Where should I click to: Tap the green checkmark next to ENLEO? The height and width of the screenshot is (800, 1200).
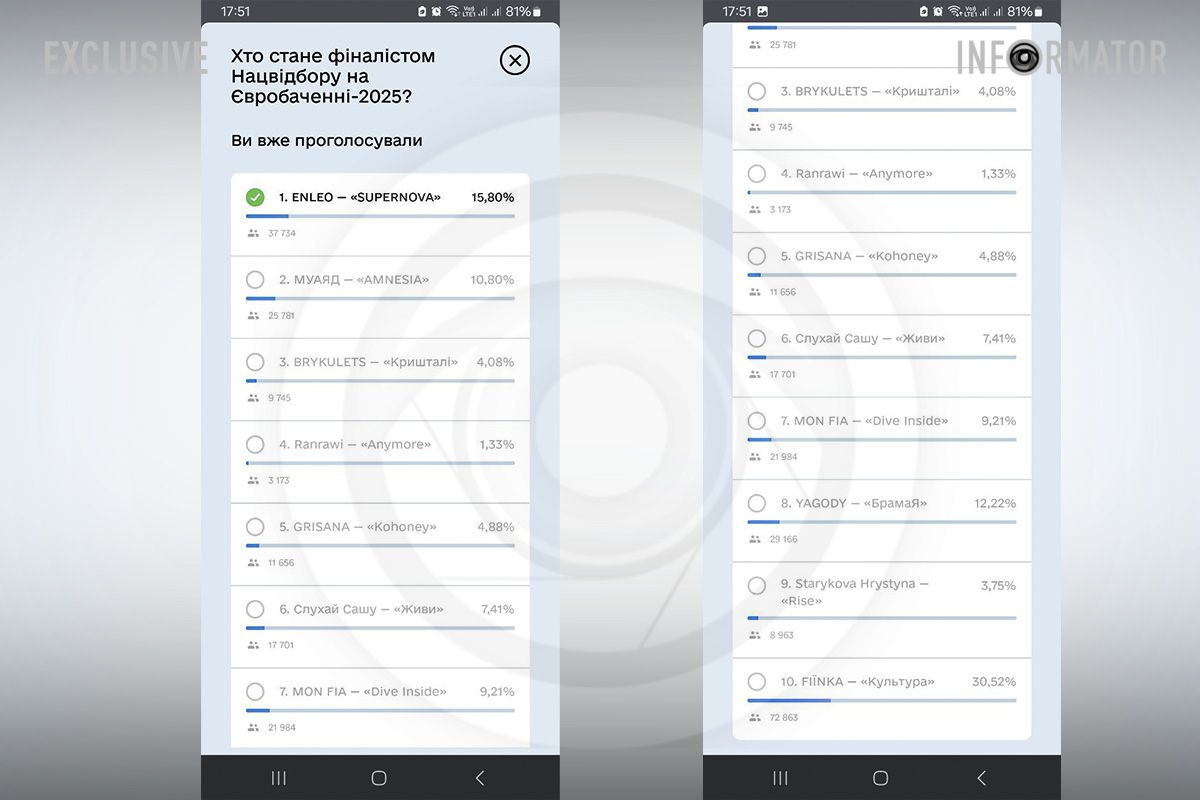255,197
